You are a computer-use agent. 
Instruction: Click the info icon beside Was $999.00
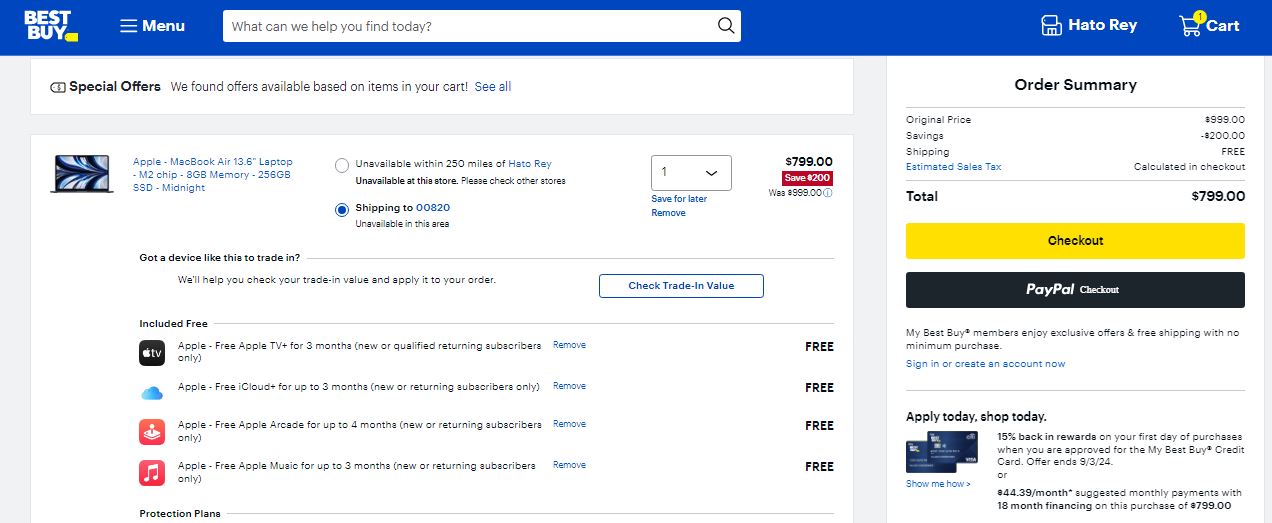[x=828, y=193]
